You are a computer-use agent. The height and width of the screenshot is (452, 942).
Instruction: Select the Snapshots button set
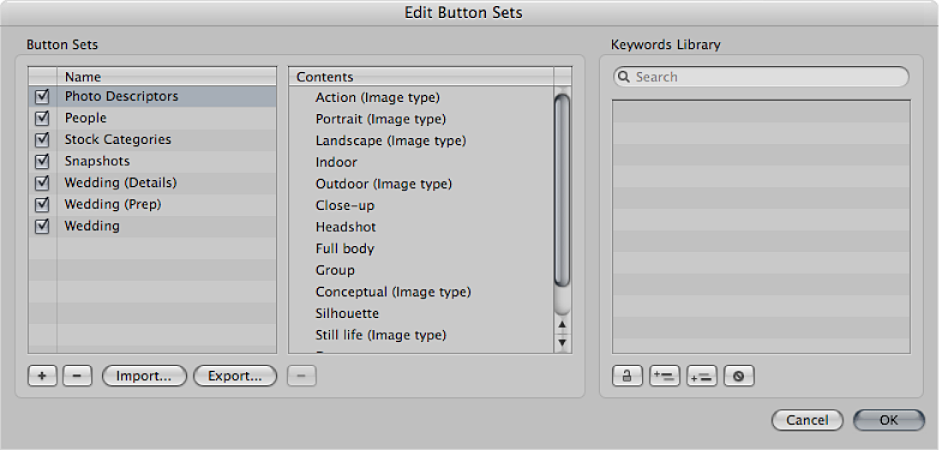(97, 161)
